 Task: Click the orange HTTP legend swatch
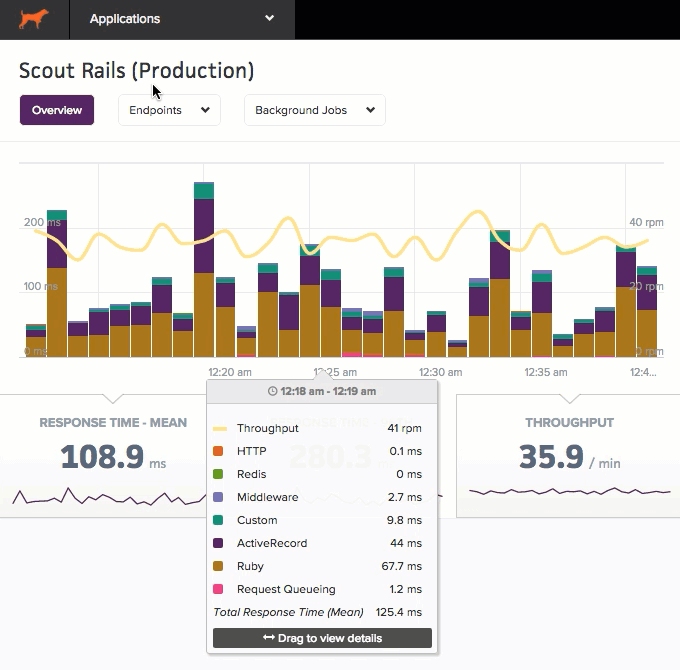coord(218,451)
